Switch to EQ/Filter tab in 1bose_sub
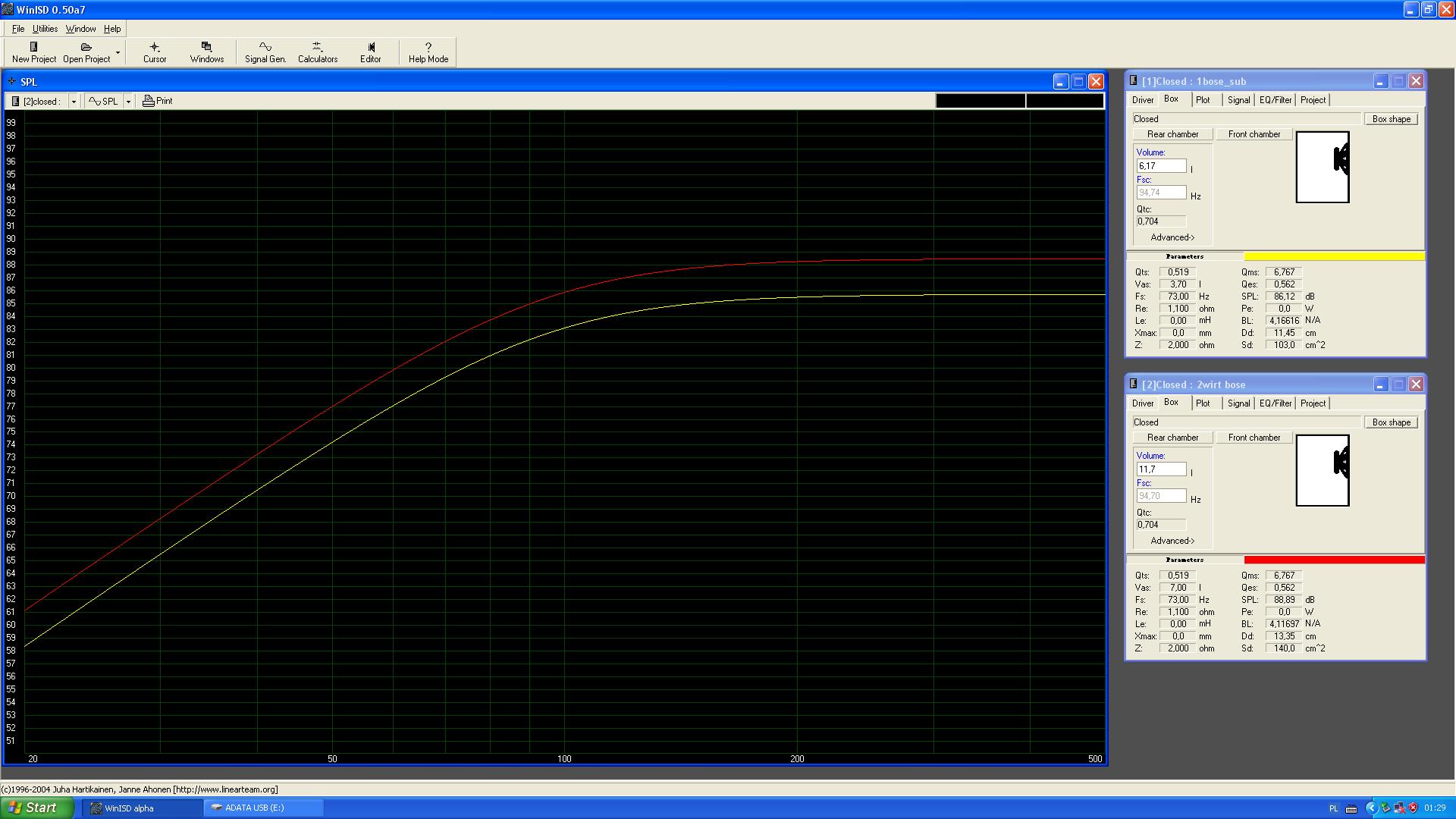This screenshot has height=819, width=1456. (1275, 100)
